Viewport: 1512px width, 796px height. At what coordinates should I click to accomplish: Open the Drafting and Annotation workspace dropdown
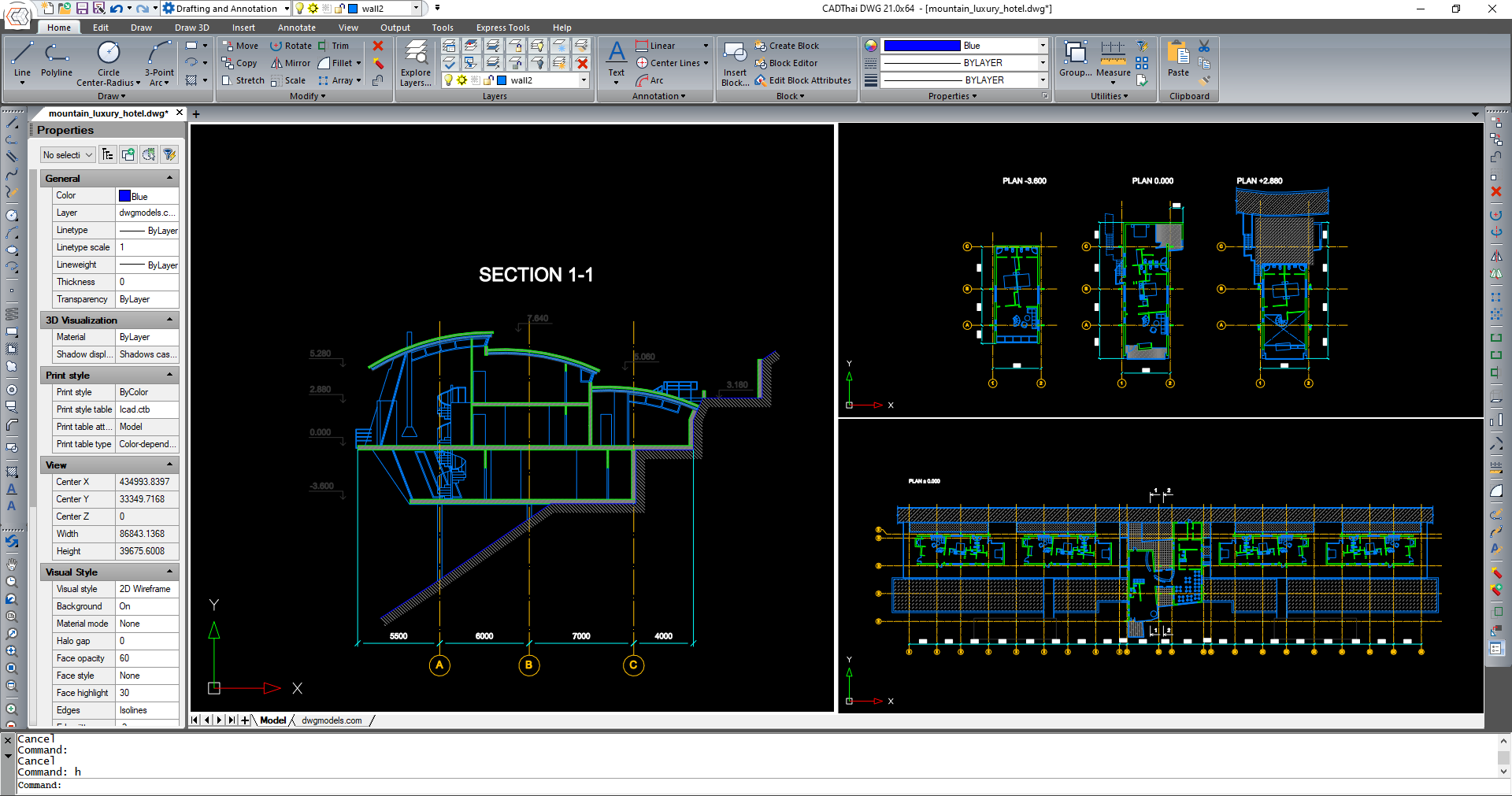click(x=286, y=9)
